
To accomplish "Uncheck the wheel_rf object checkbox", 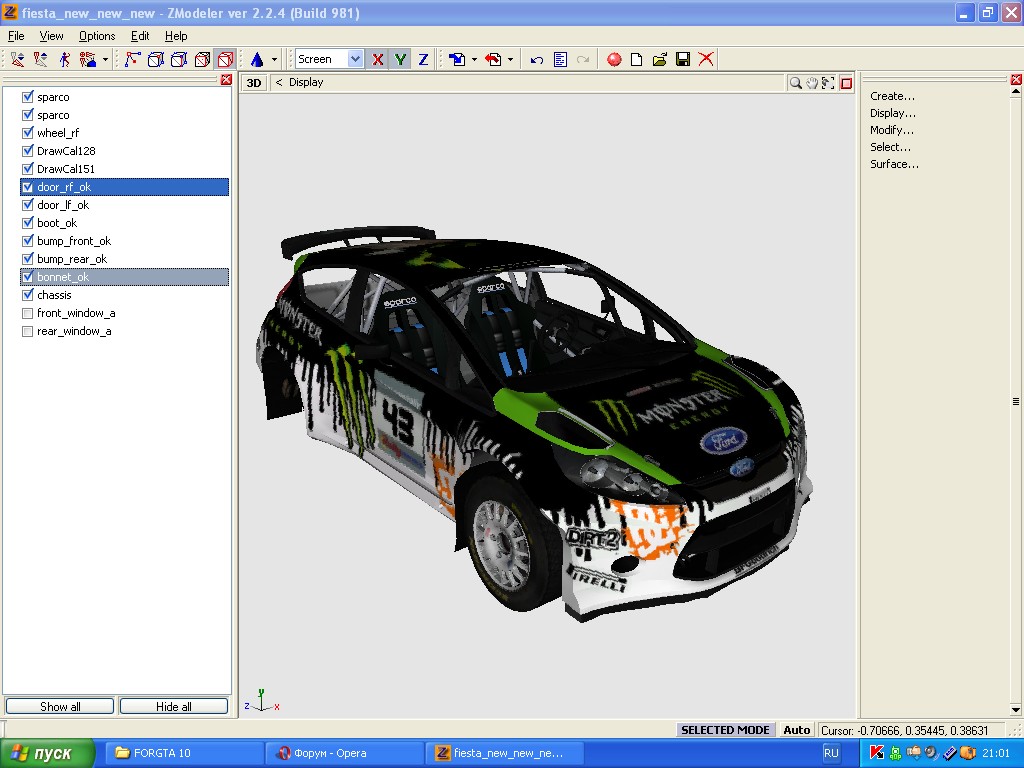I will [x=27, y=133].
